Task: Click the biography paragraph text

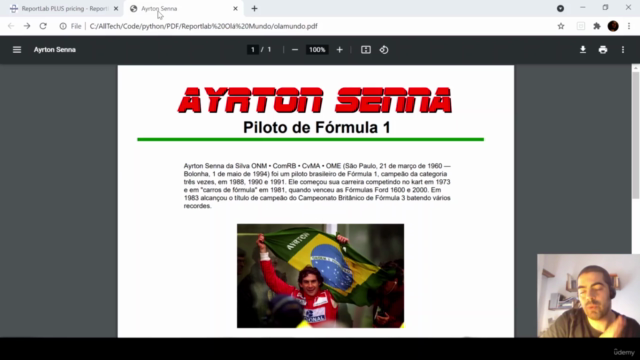Action: pyautogui.click(x=317, y=186)
